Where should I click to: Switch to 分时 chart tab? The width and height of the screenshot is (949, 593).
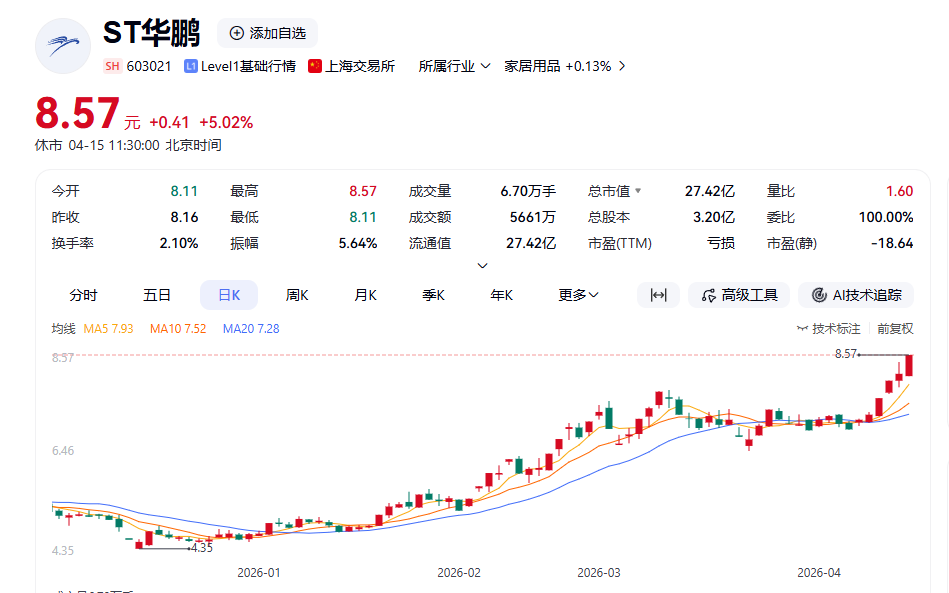tap(84, 295)
